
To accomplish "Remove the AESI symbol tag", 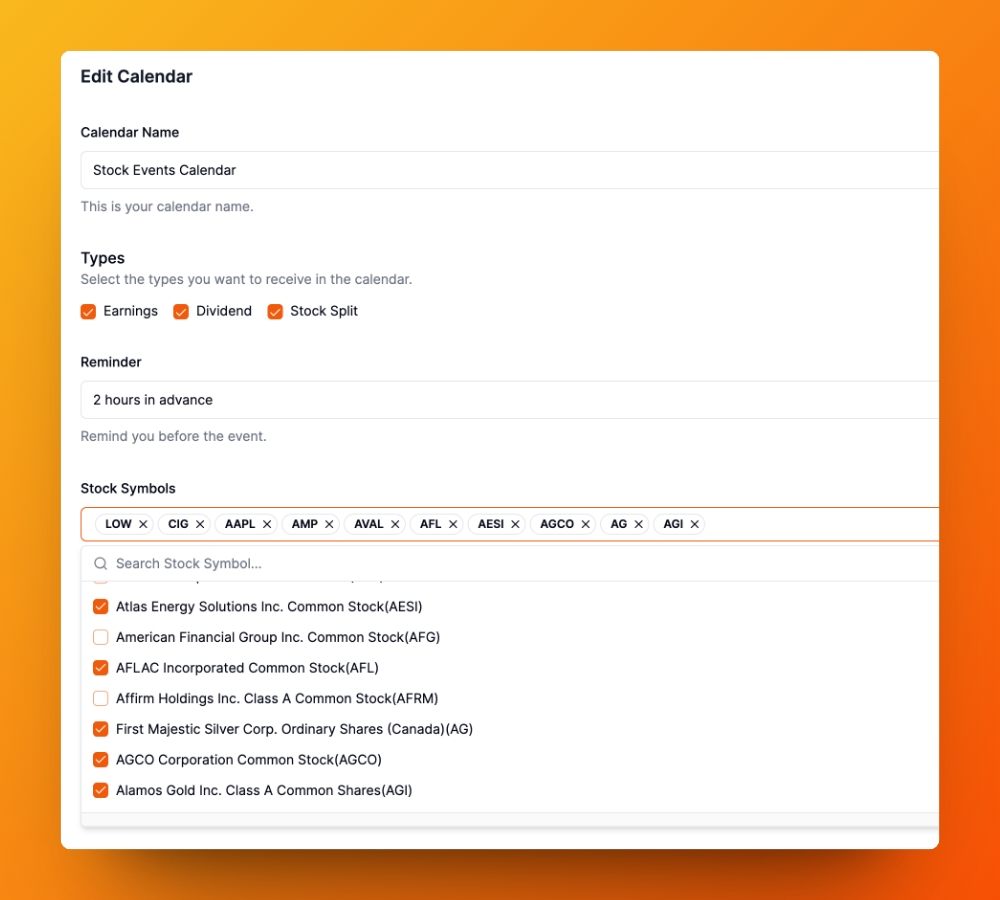I will 515,524.
